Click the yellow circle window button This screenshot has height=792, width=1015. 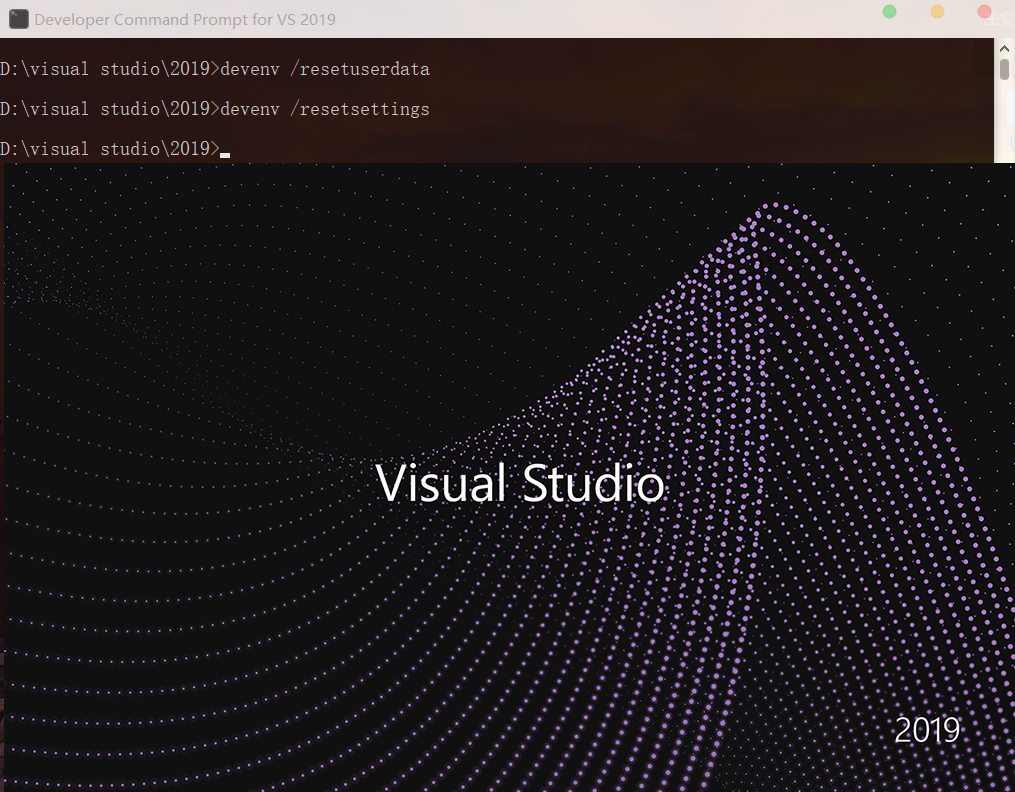(x=937, y=12)
